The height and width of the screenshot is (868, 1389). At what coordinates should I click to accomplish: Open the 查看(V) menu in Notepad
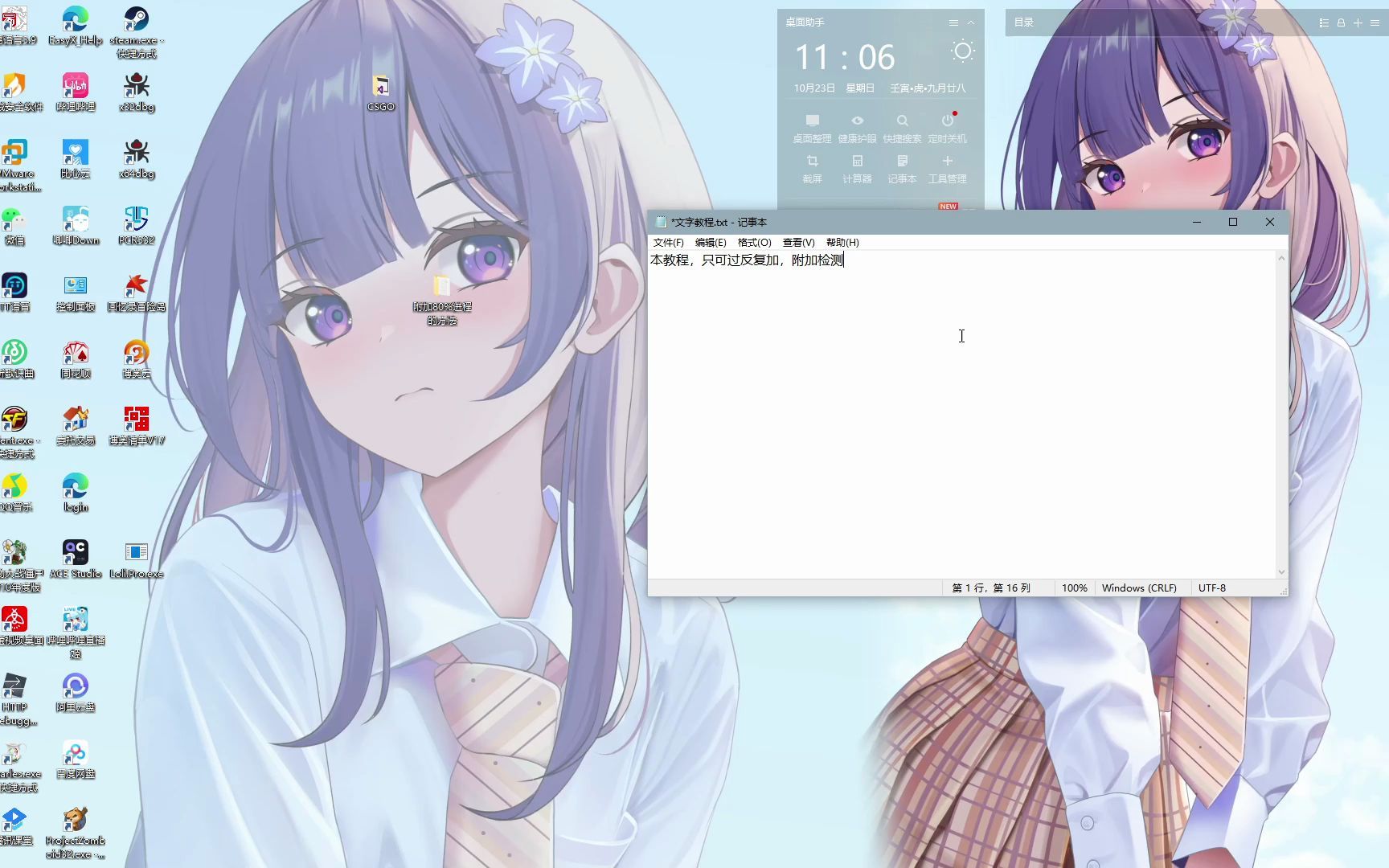(798, 242)
